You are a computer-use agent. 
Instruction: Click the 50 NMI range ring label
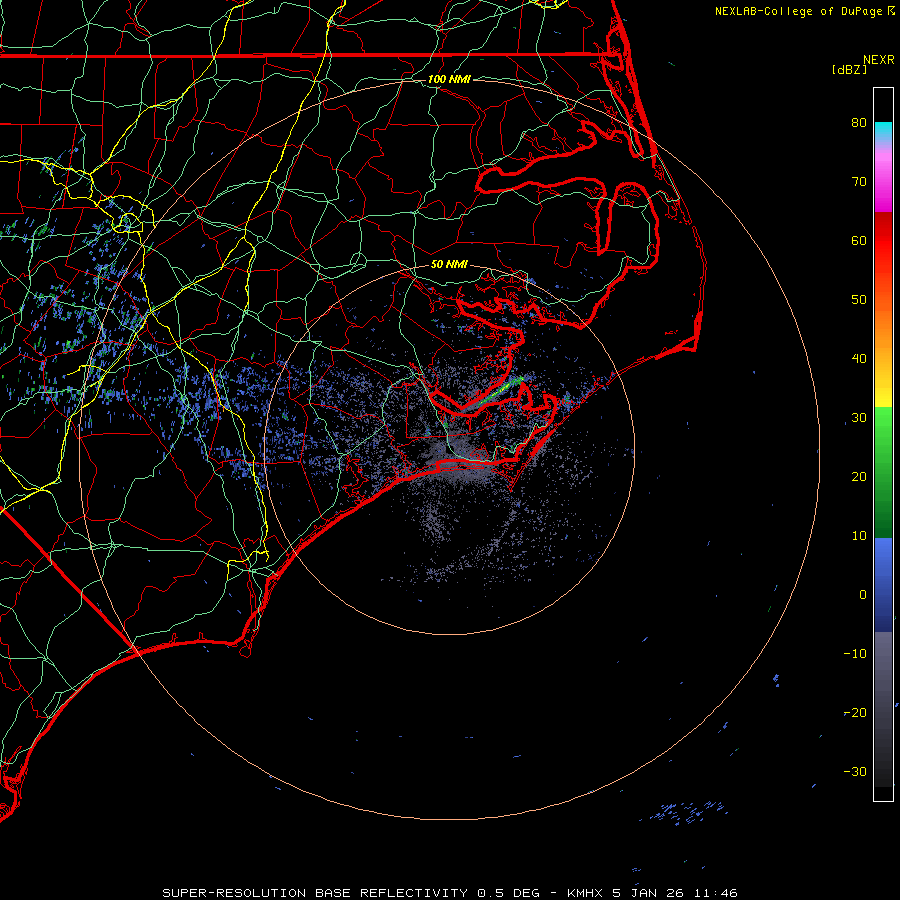click(x=449, y=264)
